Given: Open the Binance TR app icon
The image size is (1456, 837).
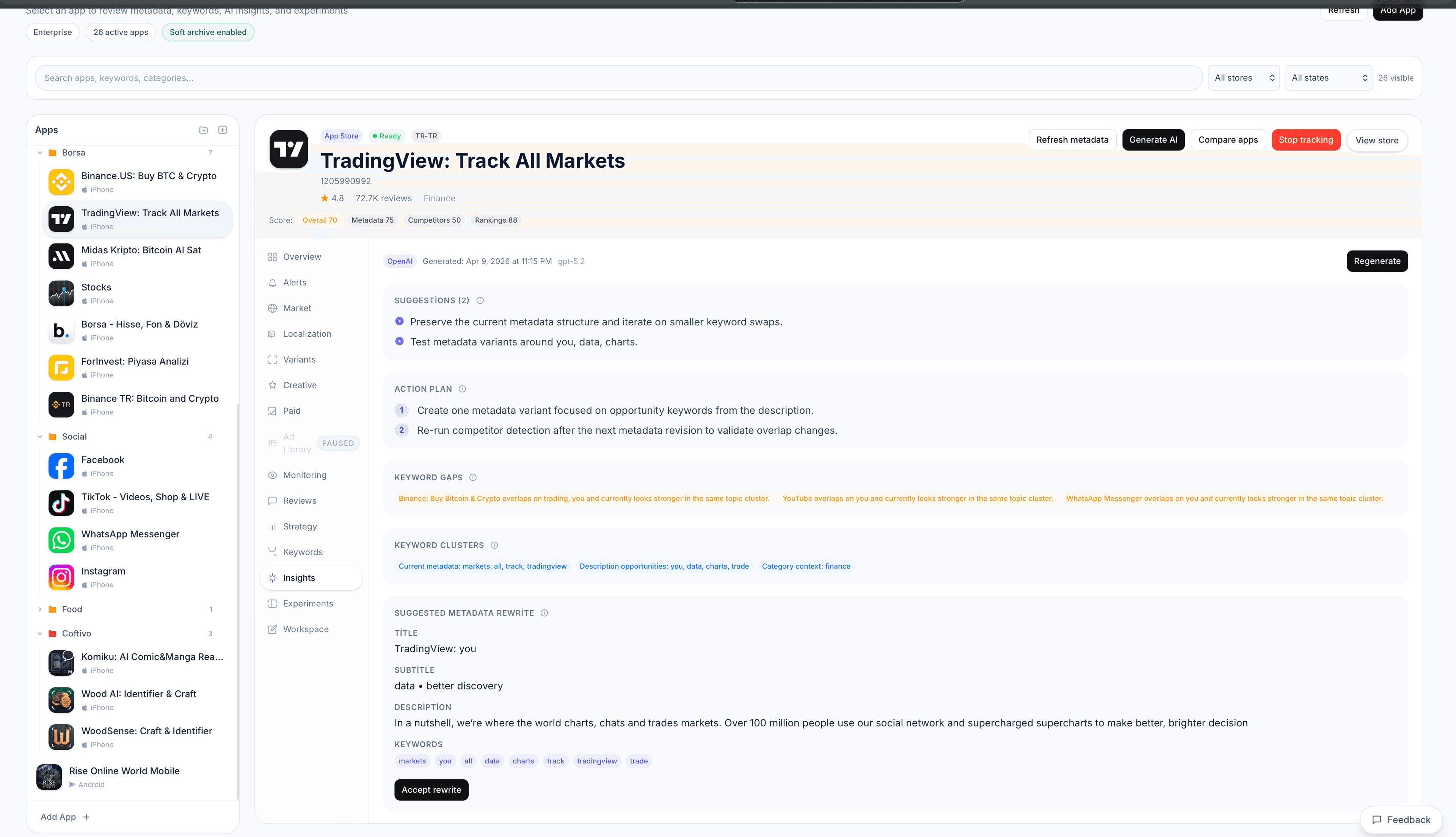Looking at the screenshot, I should [x=61, y=404].
